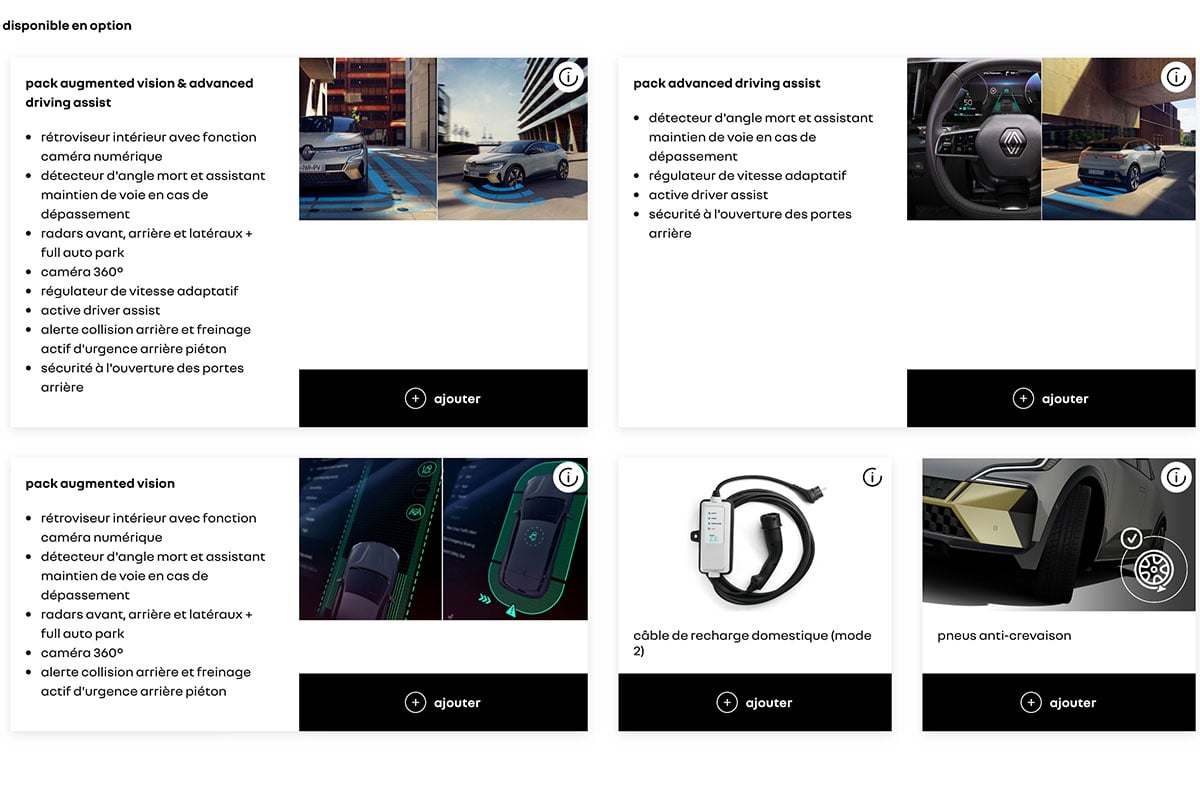The width and height of the screenshot is (1200, 800).
Task: Click the plus icon beside ajouter for pack augmented vision
Action: pyautogui.click(x=416, y=702)
